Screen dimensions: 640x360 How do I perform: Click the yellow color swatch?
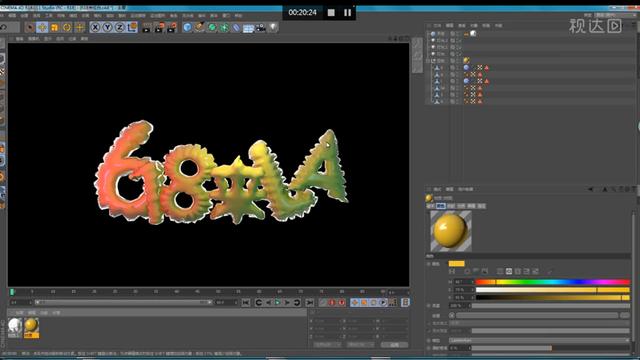pos(456,264)
